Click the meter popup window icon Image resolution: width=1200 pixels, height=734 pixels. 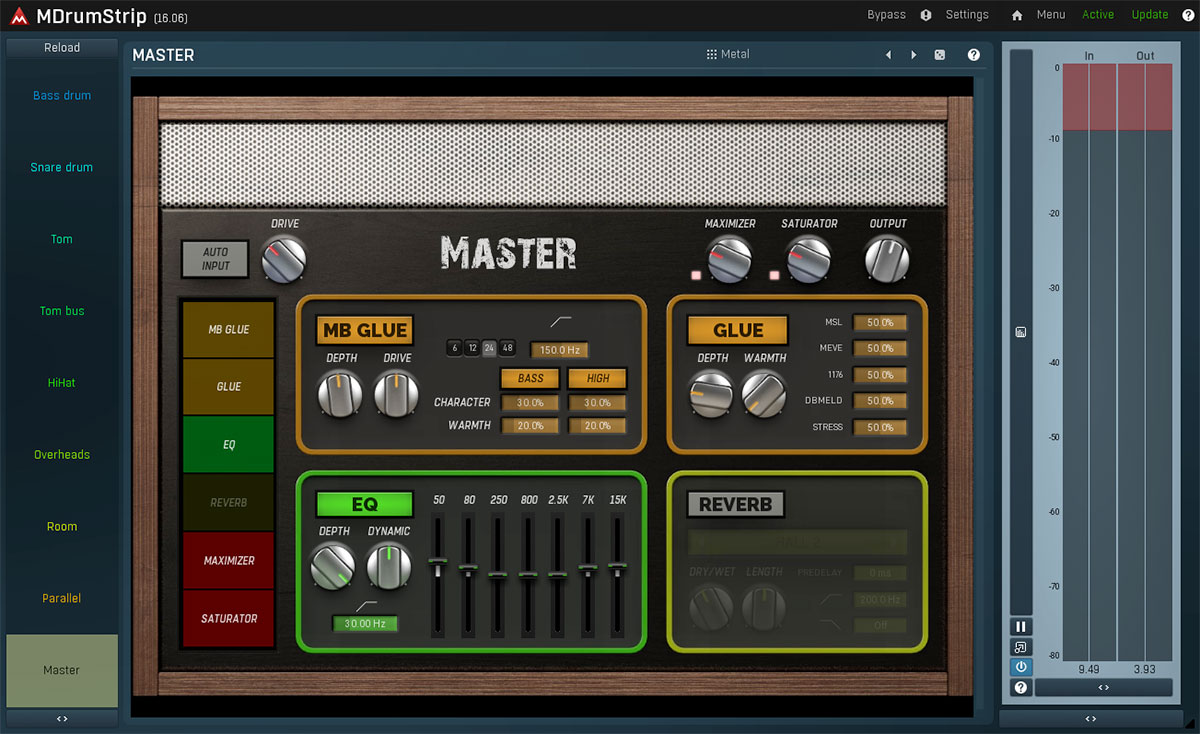(x=1020, y=647)
